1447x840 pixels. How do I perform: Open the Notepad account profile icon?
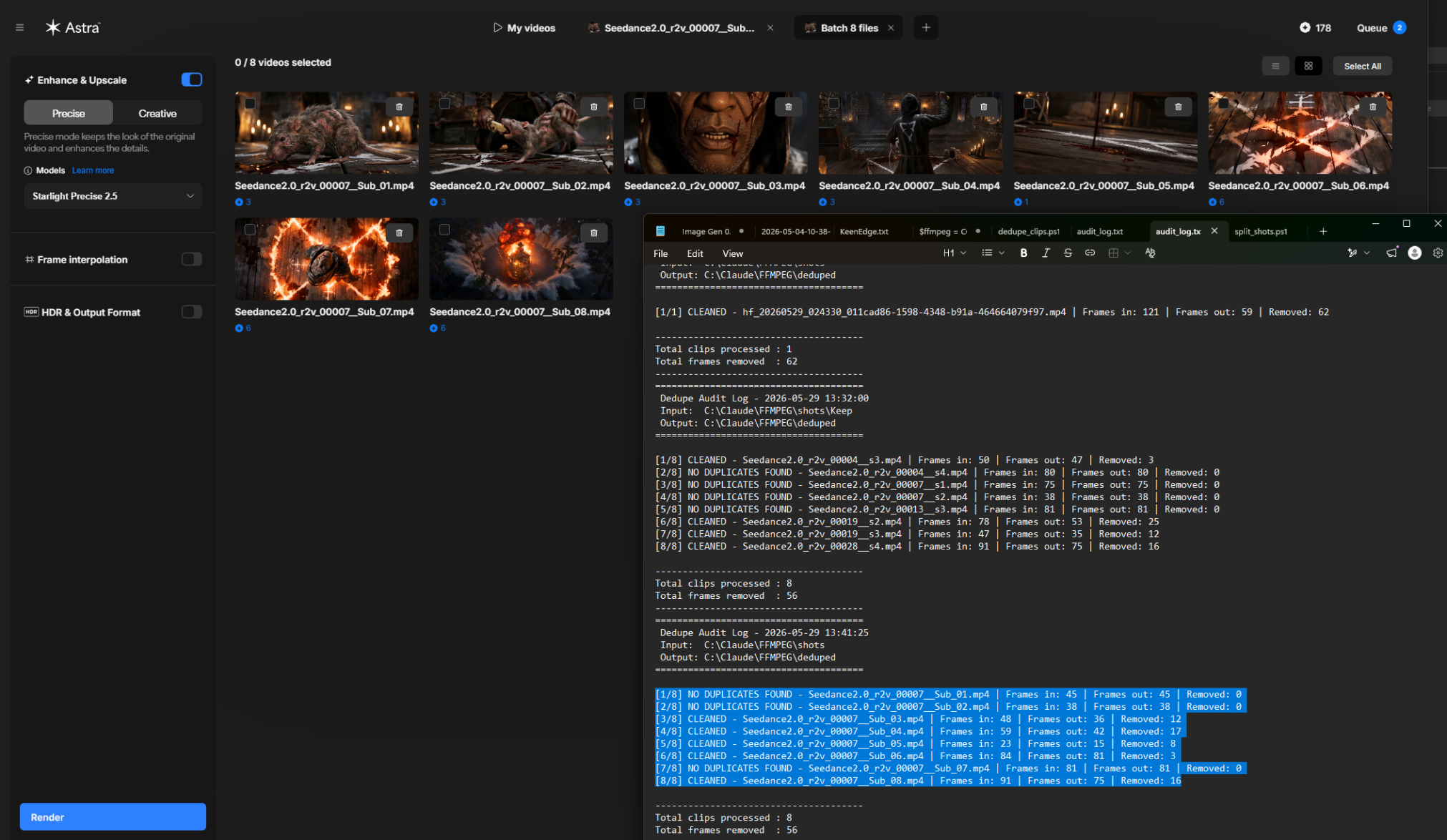(x=1415, y=253)
